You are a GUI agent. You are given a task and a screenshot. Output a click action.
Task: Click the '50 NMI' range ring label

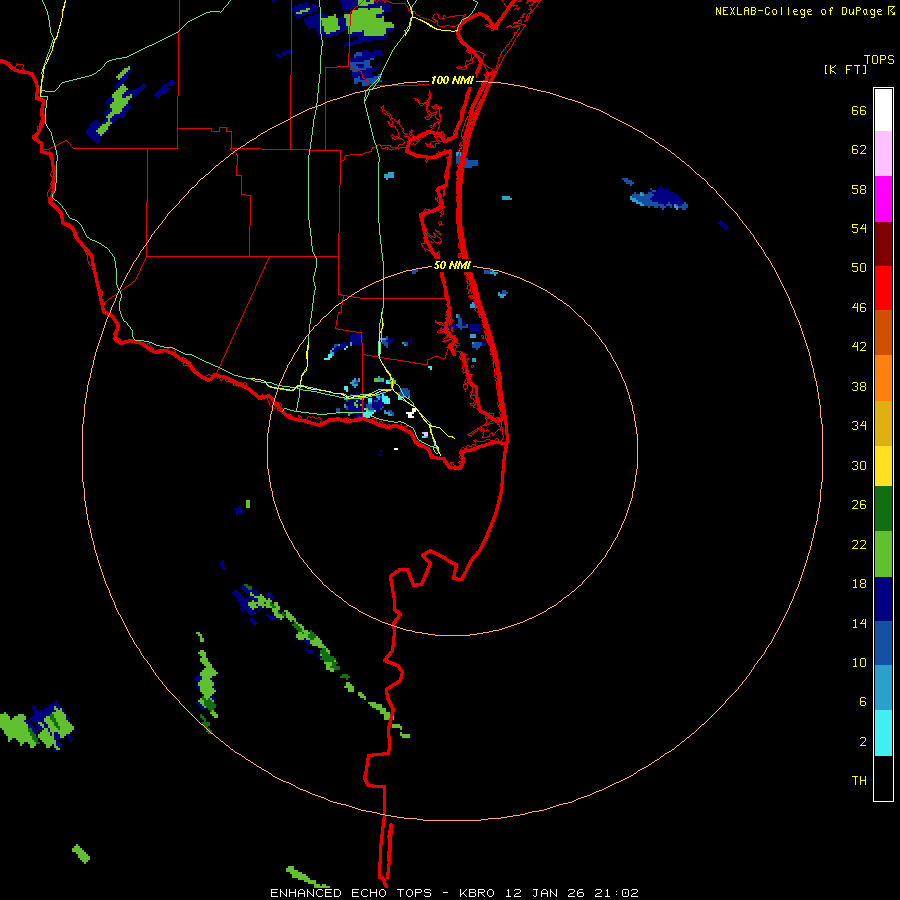tap(452, 265)
